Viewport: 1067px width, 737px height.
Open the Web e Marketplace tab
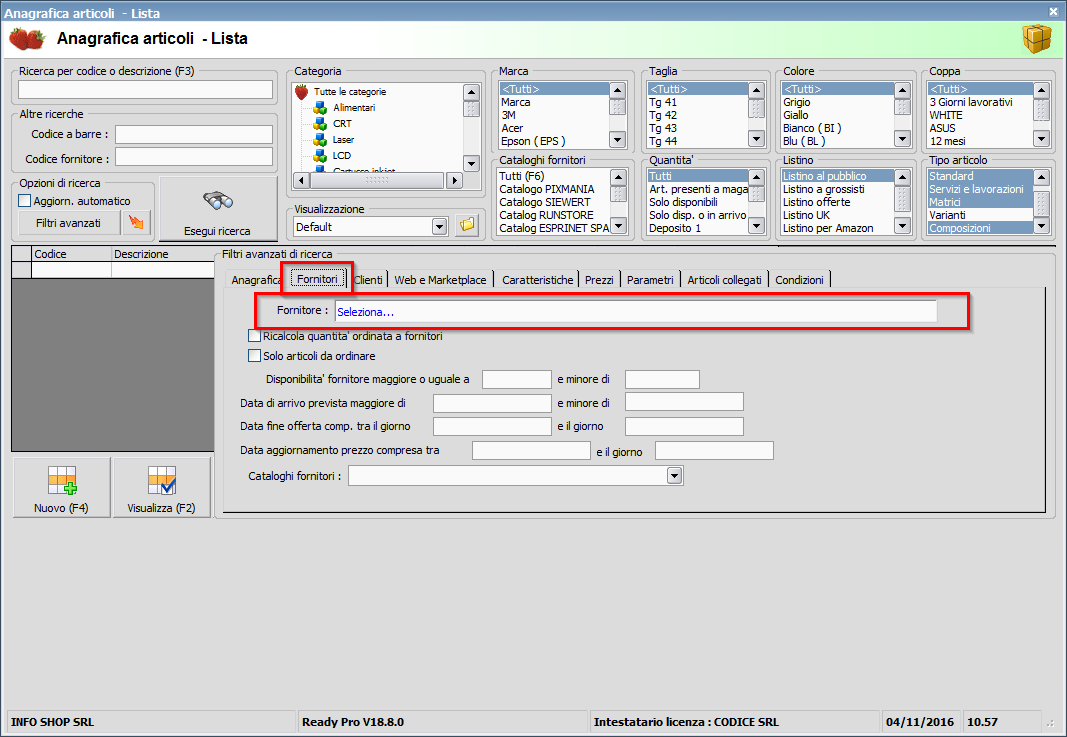440,280
